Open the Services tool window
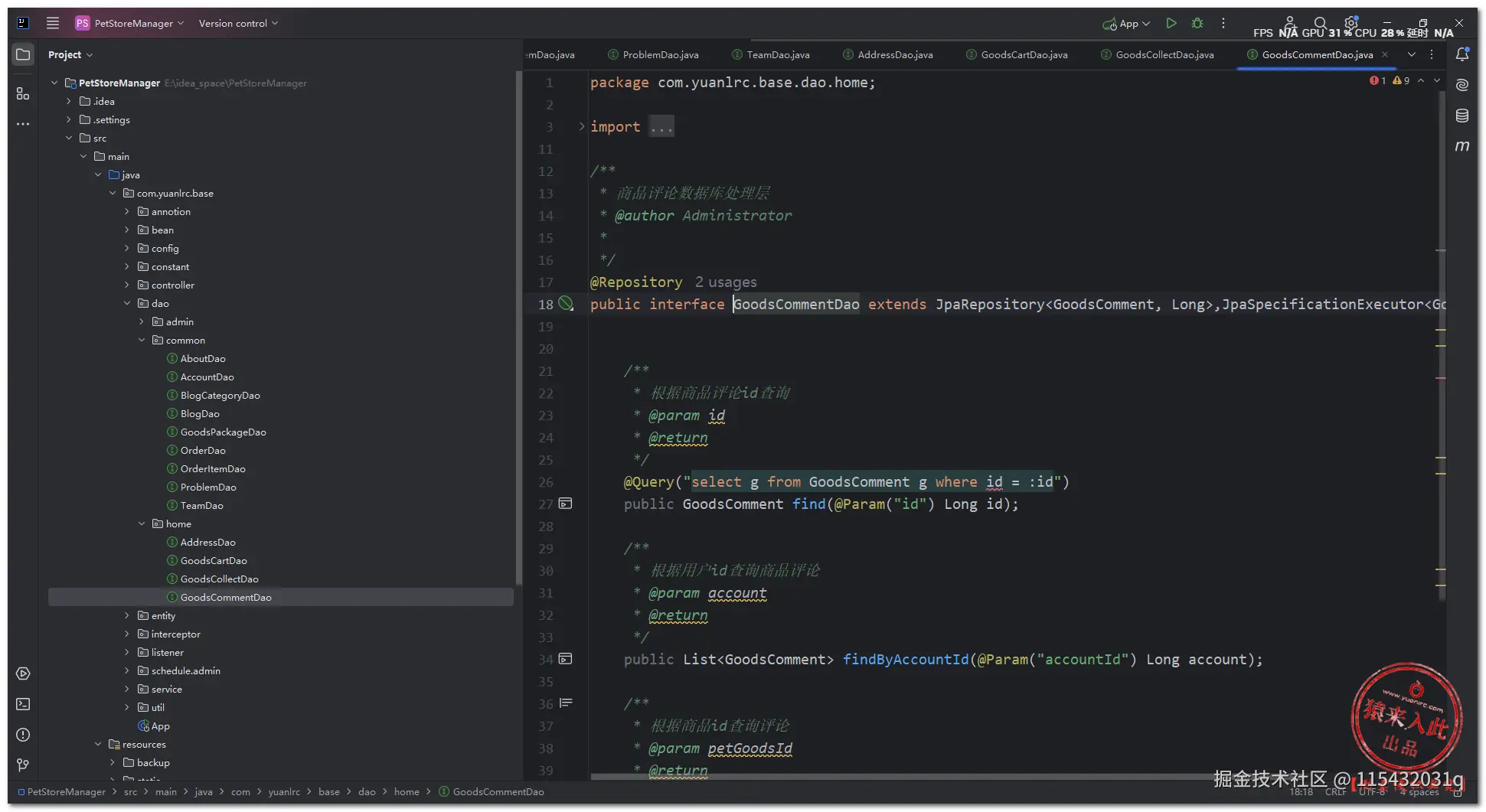 (x=23, y=673)
